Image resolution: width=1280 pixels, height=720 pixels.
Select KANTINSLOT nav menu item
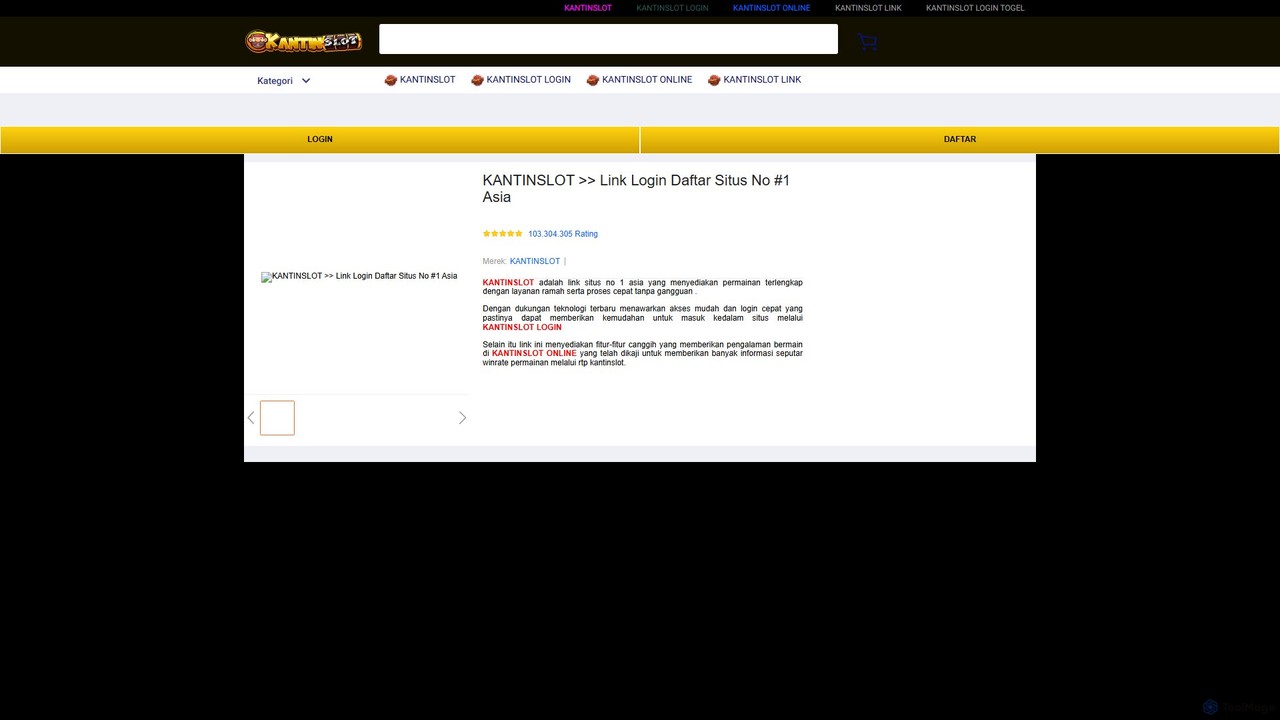point(420,80)
